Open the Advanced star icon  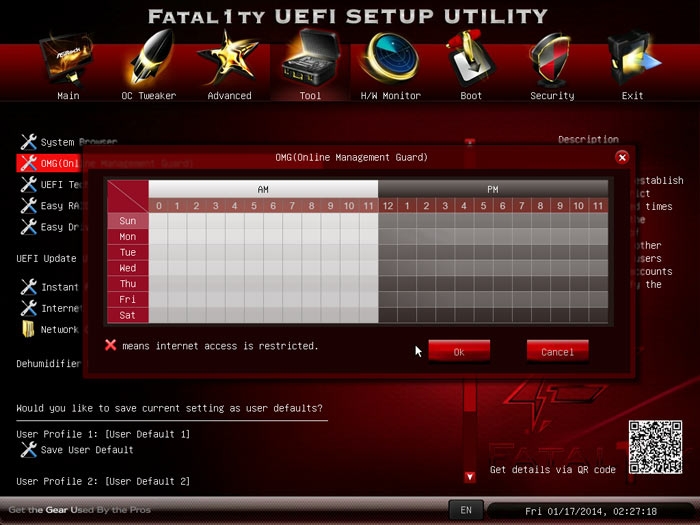(229, 58)
